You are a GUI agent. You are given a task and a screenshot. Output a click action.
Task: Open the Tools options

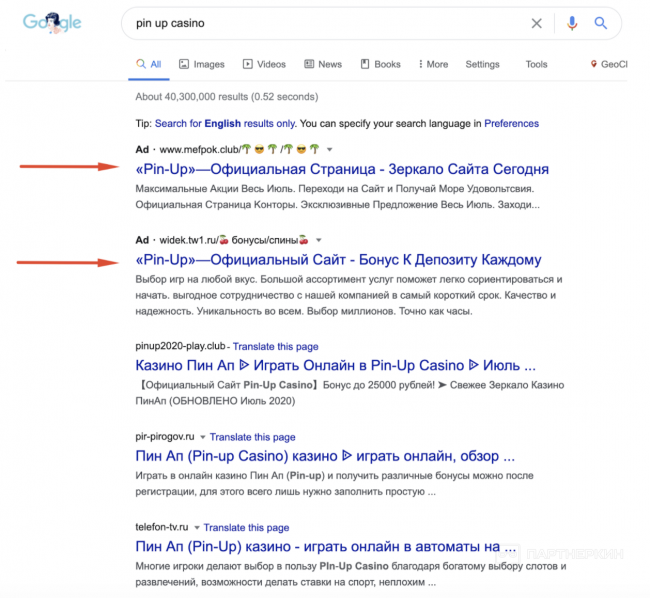click(x=536, y=64)
